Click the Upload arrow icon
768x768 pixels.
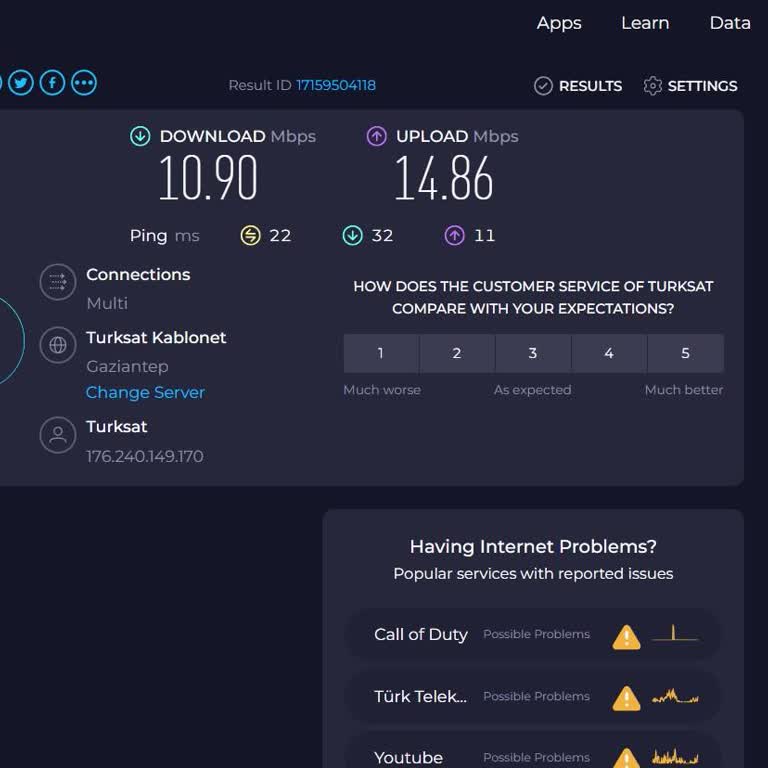(377, 136)
